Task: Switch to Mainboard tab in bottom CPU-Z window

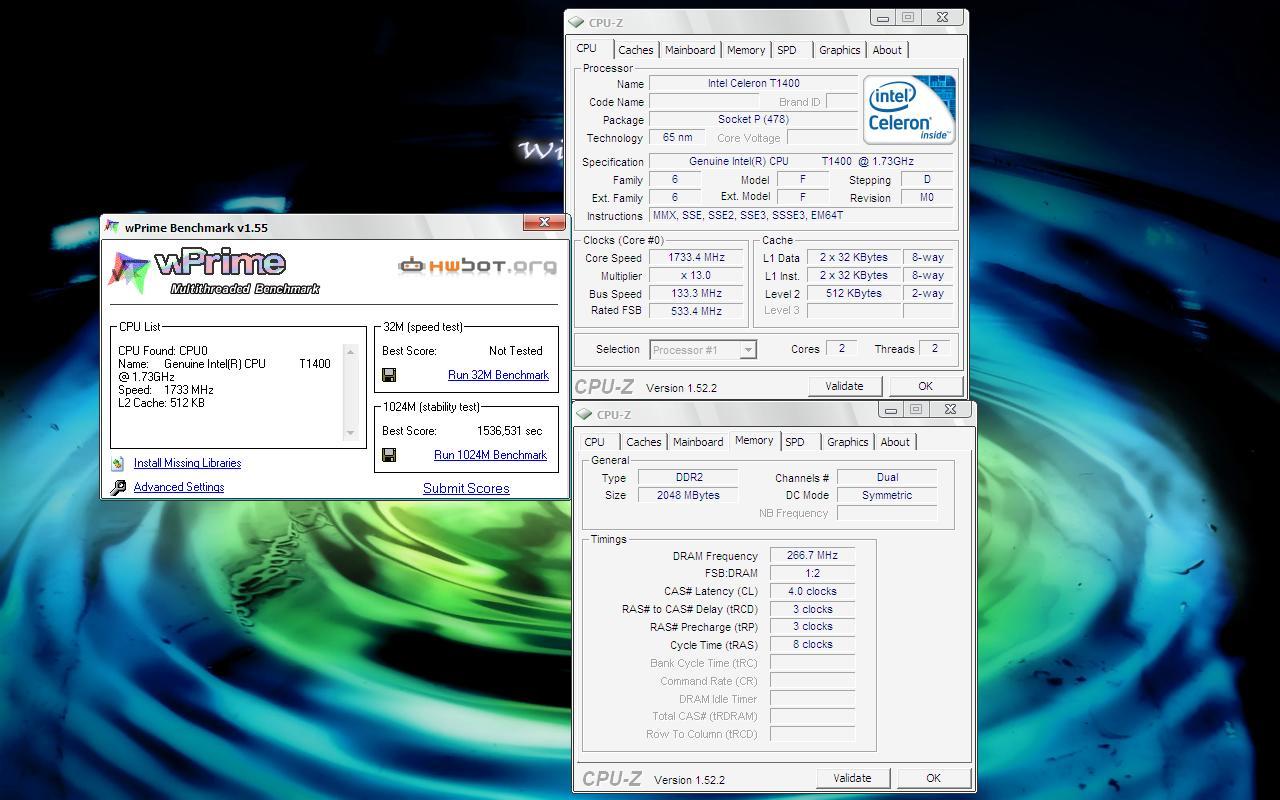Action: click(x=698, y=442)
